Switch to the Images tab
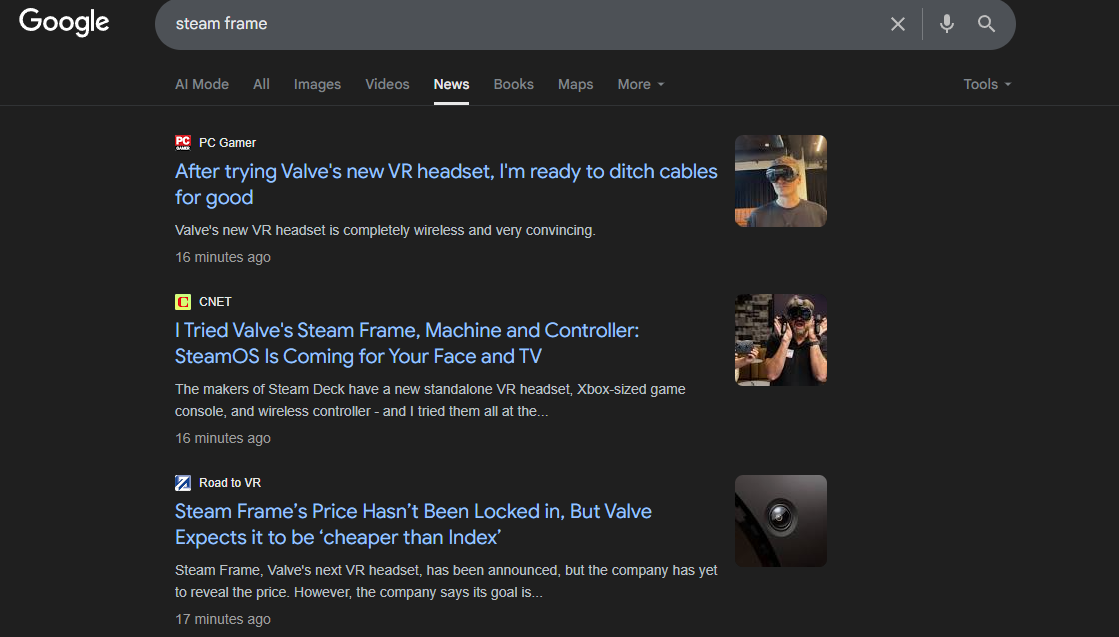 (317, 84)
